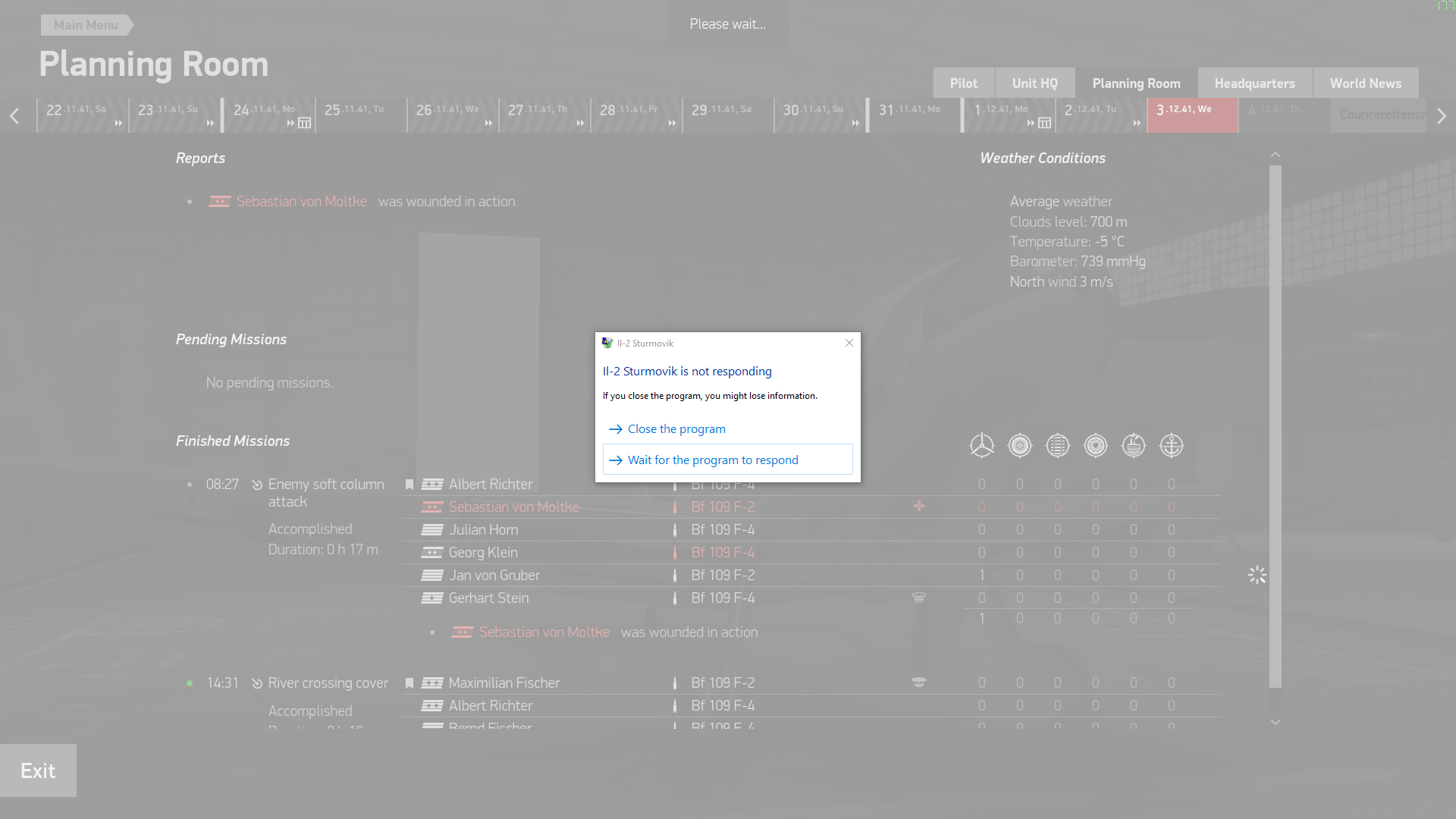Select the 3.12.41 Wednesday timeline date
This screenshot has height=819, width=1456.
[1191, 115]
